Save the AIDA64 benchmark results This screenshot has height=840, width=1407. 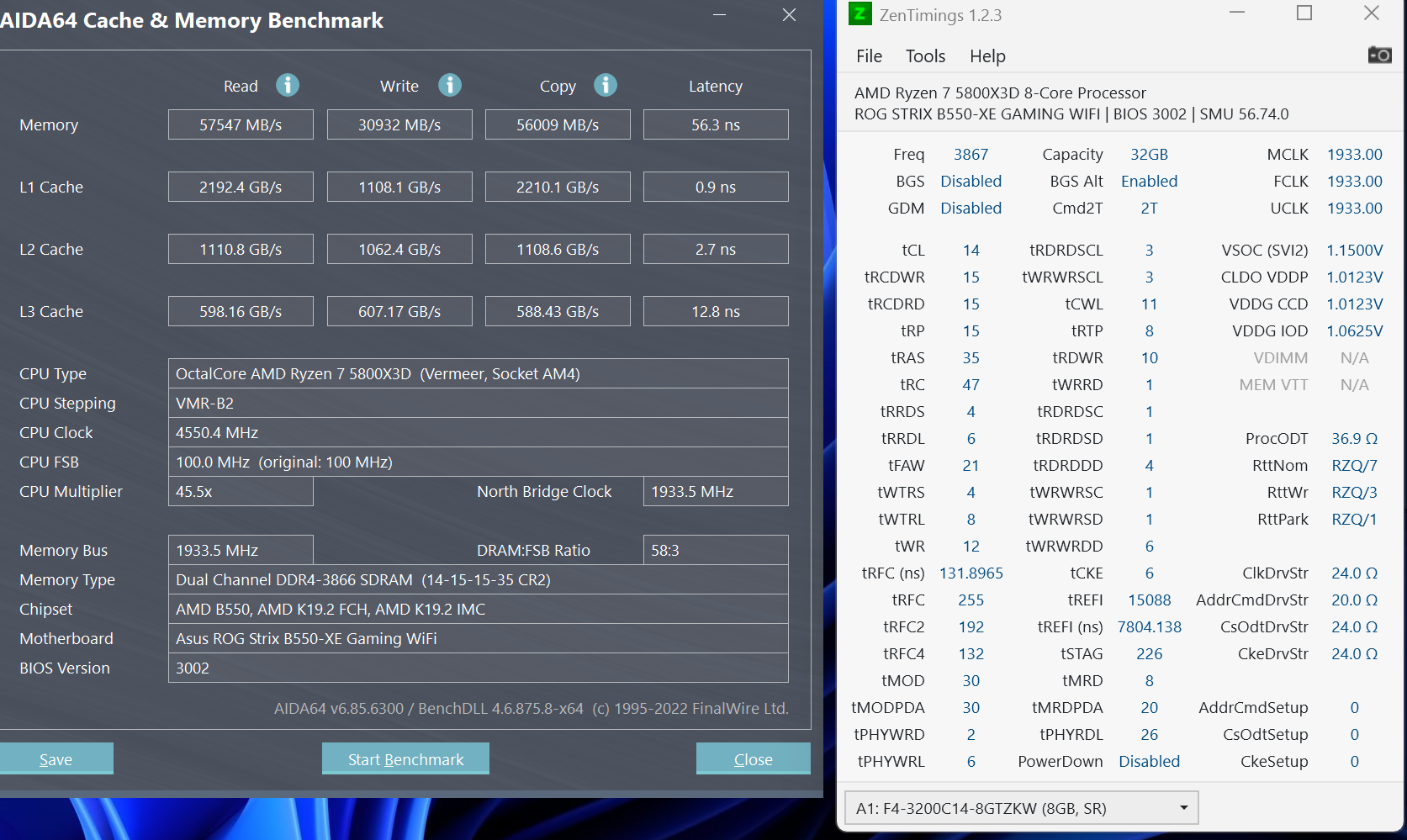(x=56, y=758)
